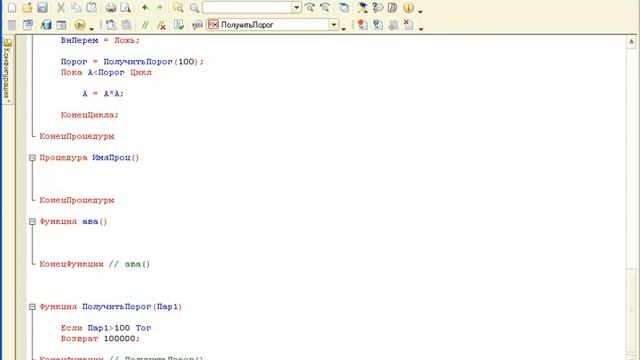Paste from the clipboard icon
Image resolution: width=640 pixels, height=360 pixels.
(92, 7)
